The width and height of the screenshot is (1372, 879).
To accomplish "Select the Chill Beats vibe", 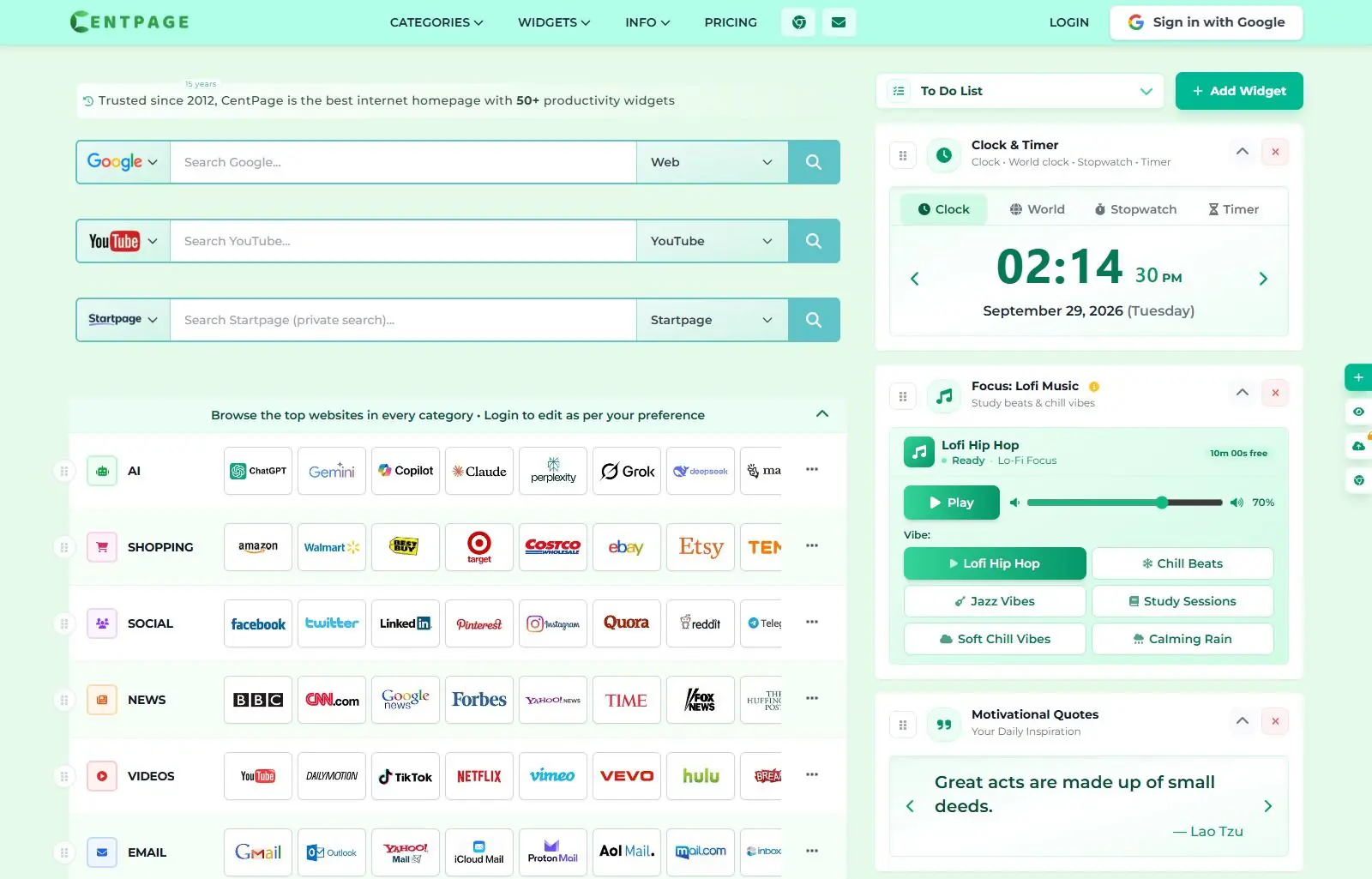I will coord(1182,563).
